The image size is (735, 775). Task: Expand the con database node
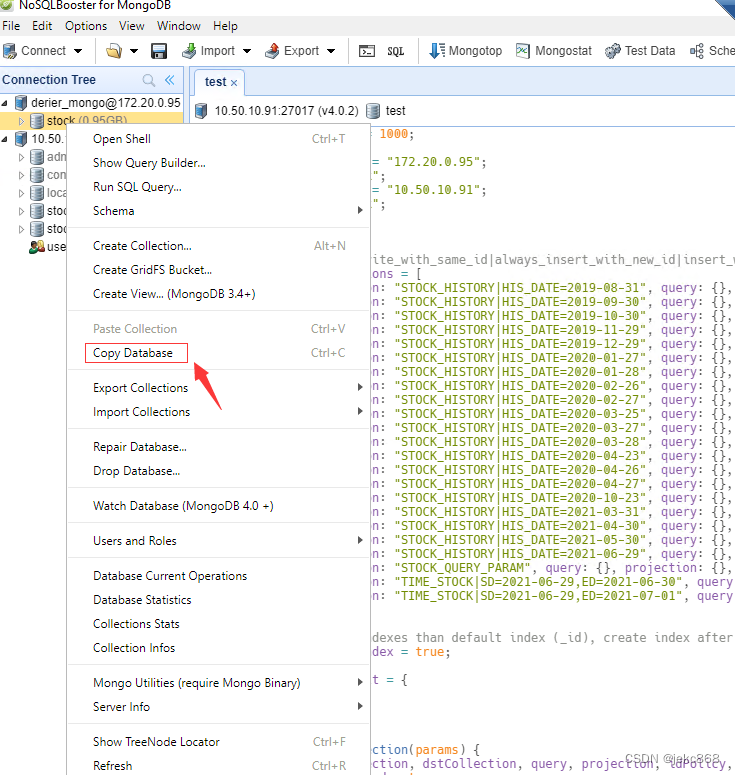coord(21,175)
